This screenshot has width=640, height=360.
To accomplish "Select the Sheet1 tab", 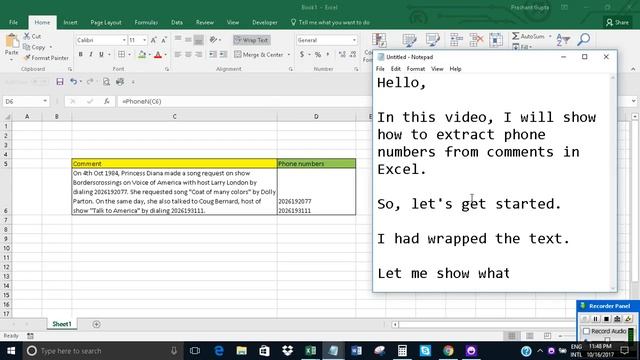I will coord(62,324).
